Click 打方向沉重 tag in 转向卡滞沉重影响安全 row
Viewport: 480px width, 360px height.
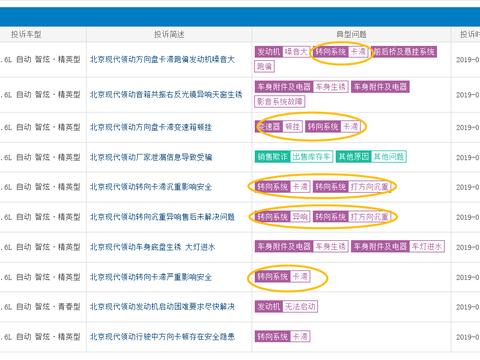352,187
